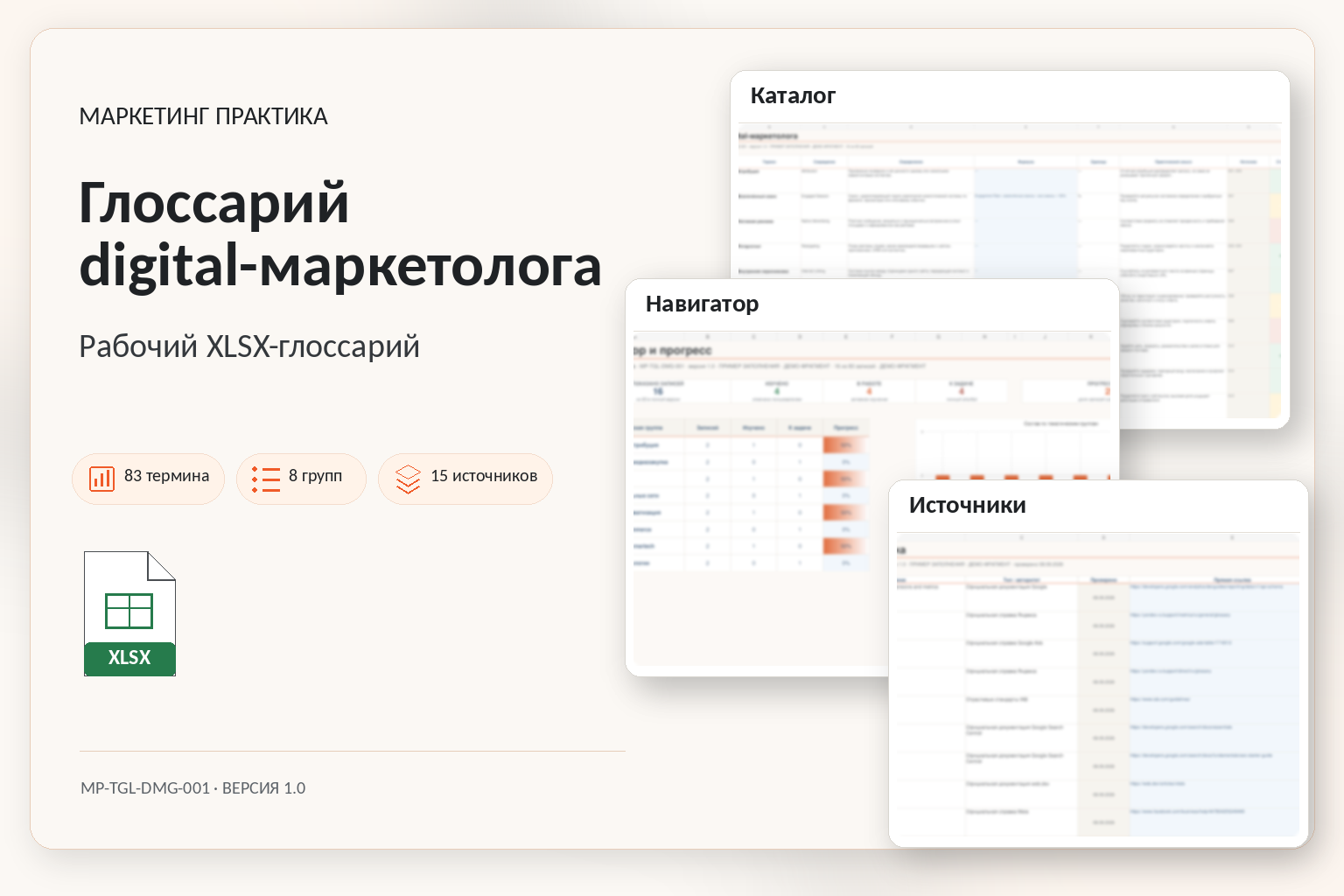The width and height of the screenshot is (1344, 896).
Task: Click the bulleted list icon beside 8 групп
Action: [x=266, y=479]
